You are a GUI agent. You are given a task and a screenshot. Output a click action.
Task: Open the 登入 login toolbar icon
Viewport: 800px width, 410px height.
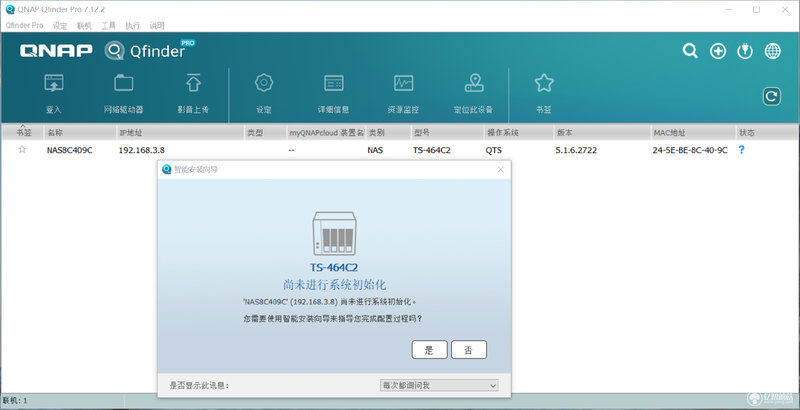point(54,83)
